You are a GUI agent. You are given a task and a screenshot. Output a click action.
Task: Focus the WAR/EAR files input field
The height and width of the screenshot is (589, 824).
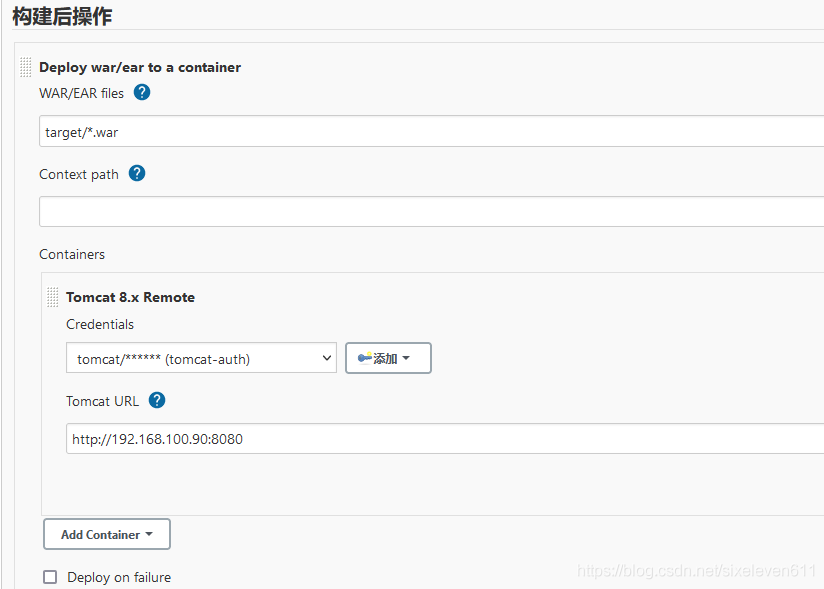[430, 131]
